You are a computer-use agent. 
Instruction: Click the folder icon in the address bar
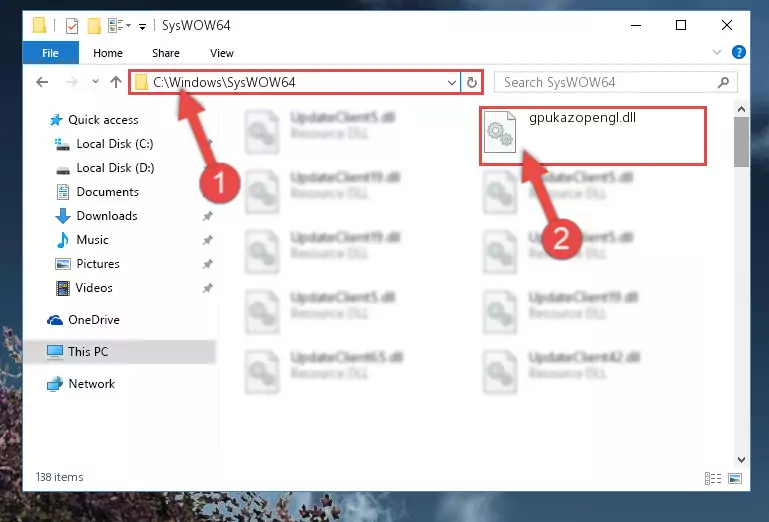point(141,82)
